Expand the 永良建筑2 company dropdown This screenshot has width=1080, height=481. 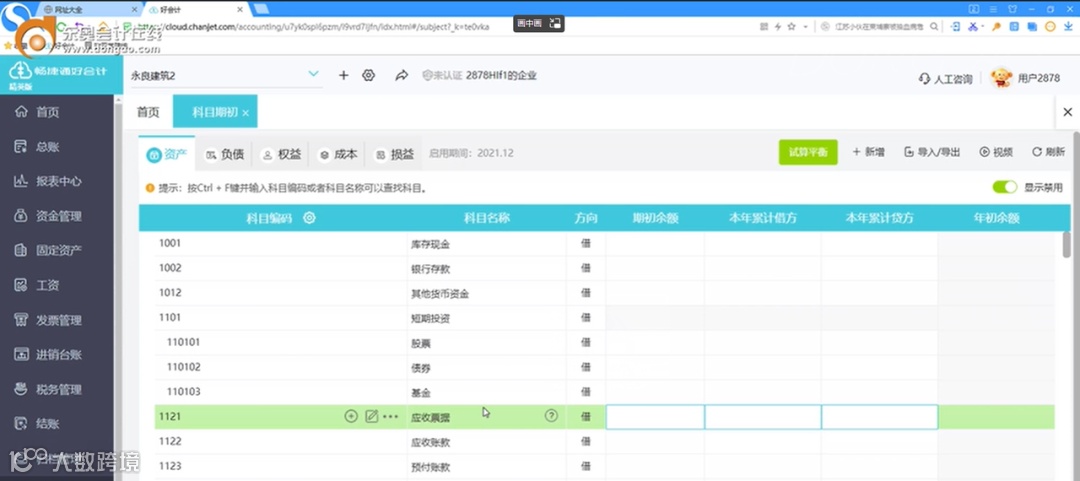(313, 74)
